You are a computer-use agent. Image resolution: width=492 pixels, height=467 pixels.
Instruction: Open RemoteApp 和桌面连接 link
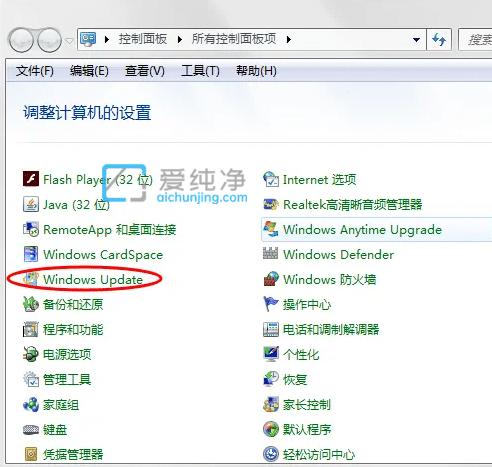pyautogui.click(x=110, y=229)
